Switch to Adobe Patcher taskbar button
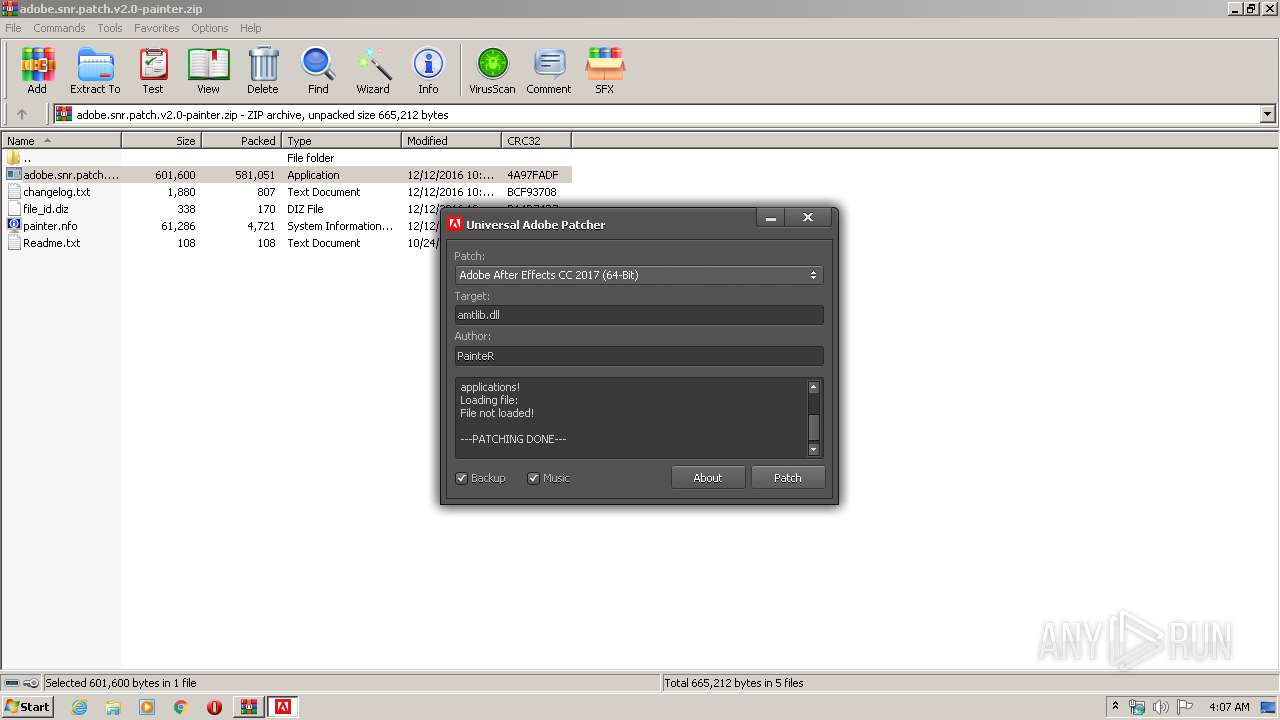The image size is (1280, 720). pos(283,707)
